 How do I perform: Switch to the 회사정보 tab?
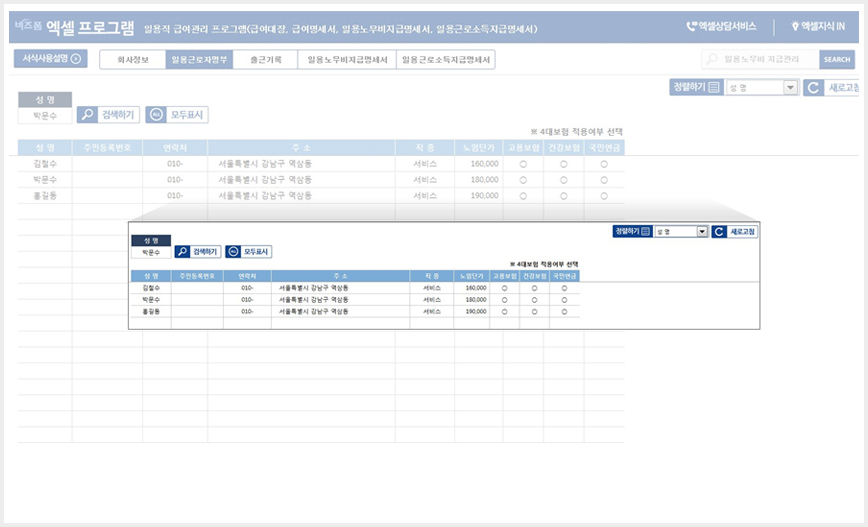tap(133, 60)
